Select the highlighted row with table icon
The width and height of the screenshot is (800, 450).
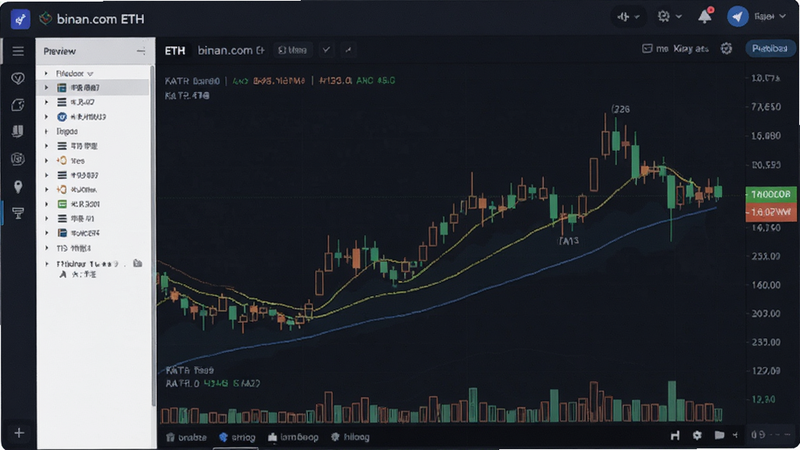[94, 88]
